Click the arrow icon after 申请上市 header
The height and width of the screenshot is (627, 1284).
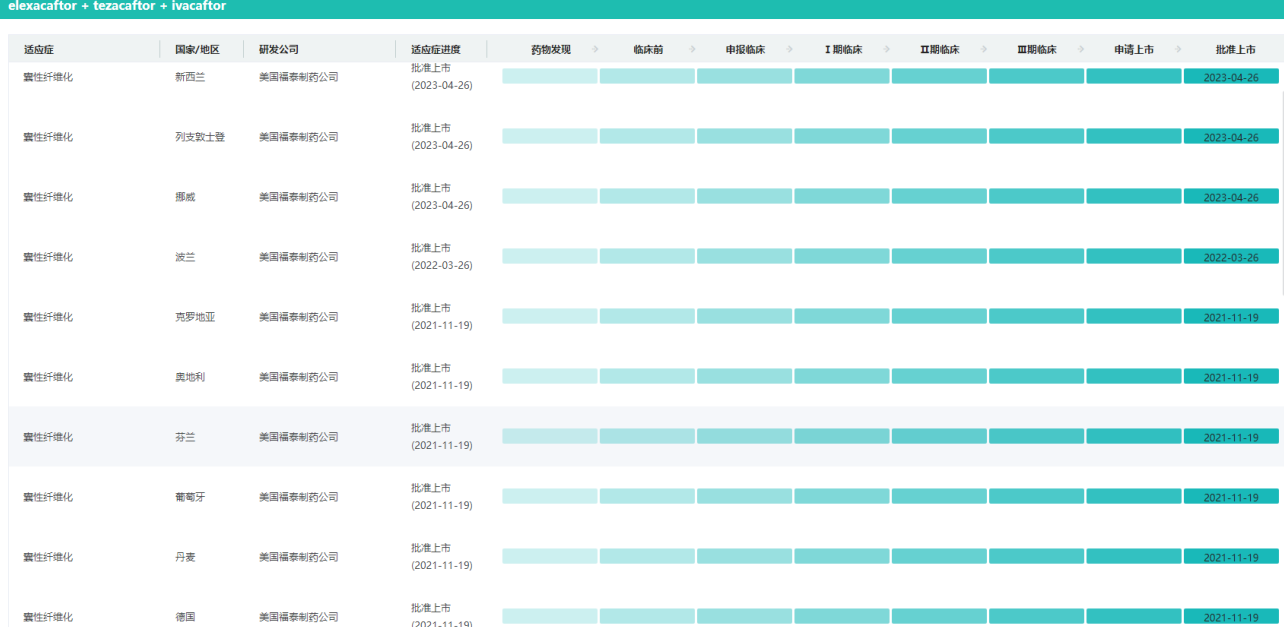[x=1179, y=50]
